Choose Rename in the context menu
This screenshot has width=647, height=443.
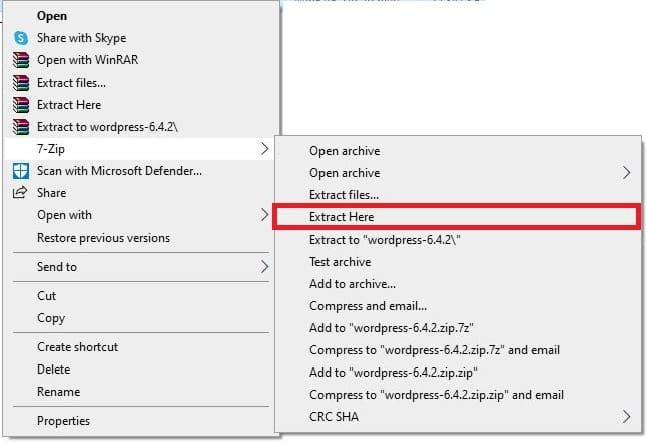(58, 392)
